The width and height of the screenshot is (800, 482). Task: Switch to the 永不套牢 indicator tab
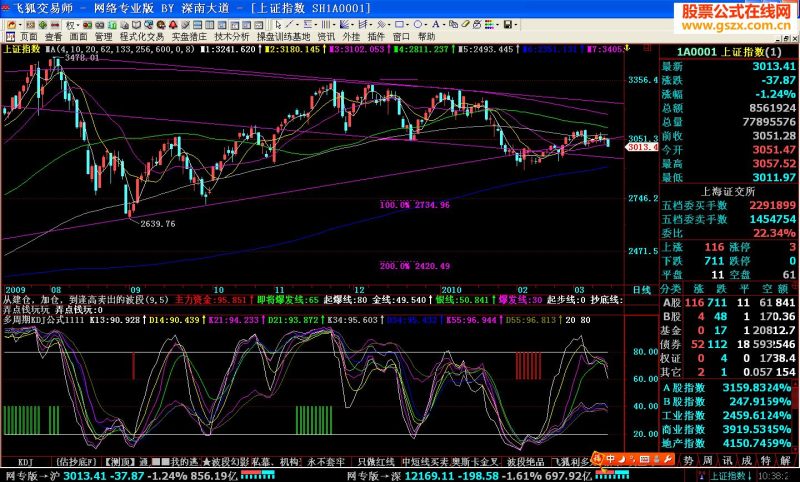click(x=326, y=462)
